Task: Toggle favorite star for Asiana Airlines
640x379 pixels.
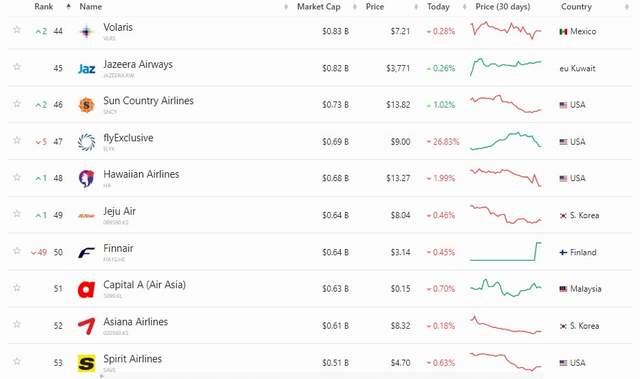Action: click(17, 324)
